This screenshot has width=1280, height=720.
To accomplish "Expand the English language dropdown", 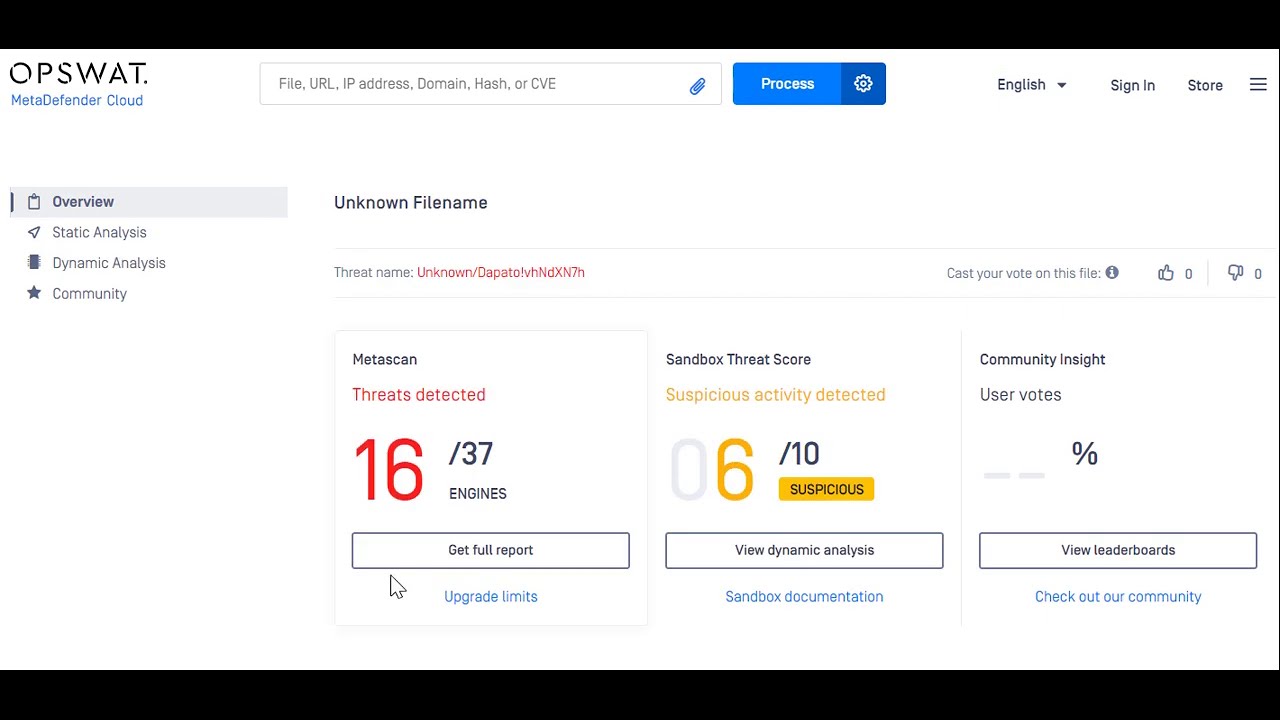I will (1032, 85).
